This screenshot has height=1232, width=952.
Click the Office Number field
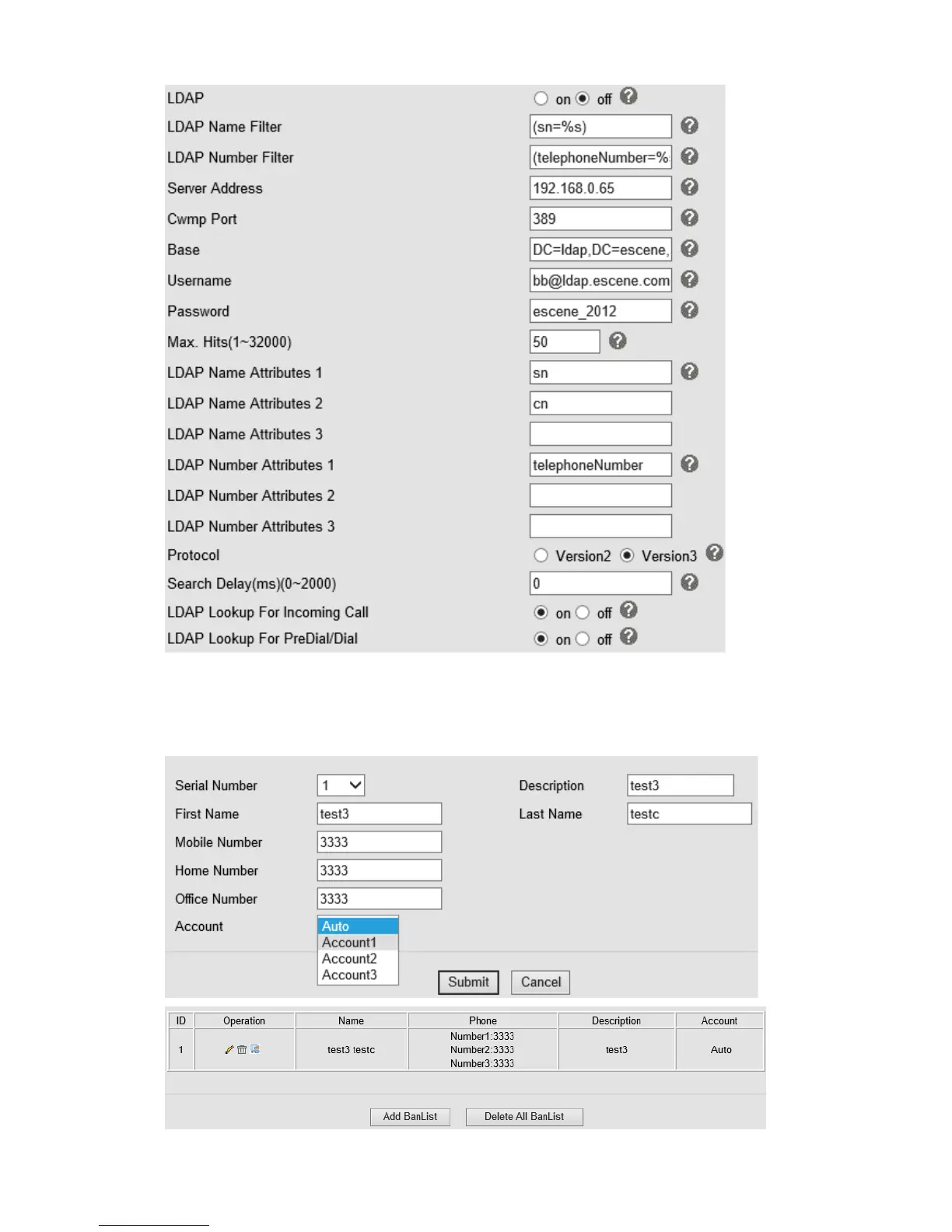[x=380, y=898]
